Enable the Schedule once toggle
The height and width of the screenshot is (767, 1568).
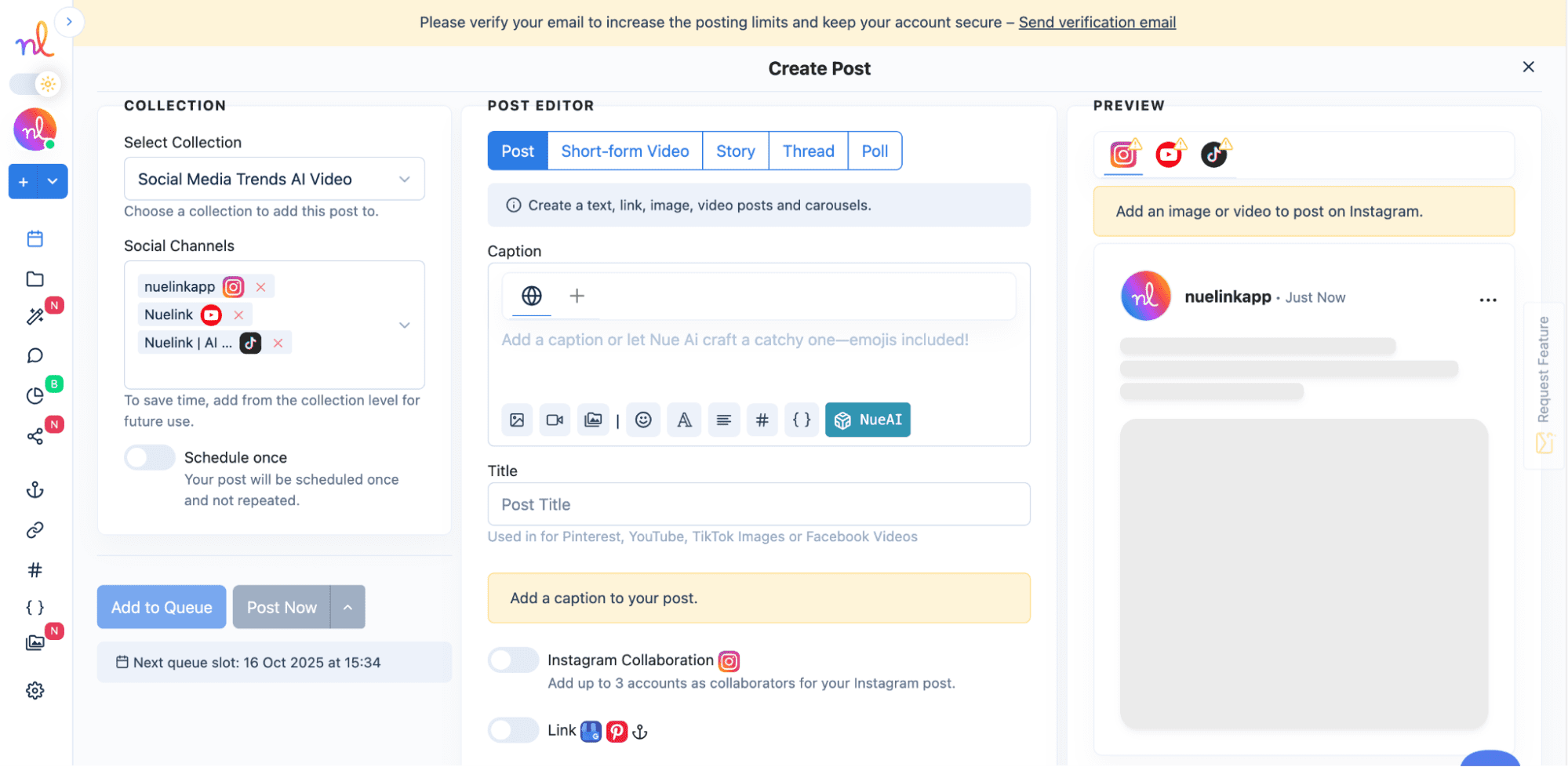(x=149, y=457)
